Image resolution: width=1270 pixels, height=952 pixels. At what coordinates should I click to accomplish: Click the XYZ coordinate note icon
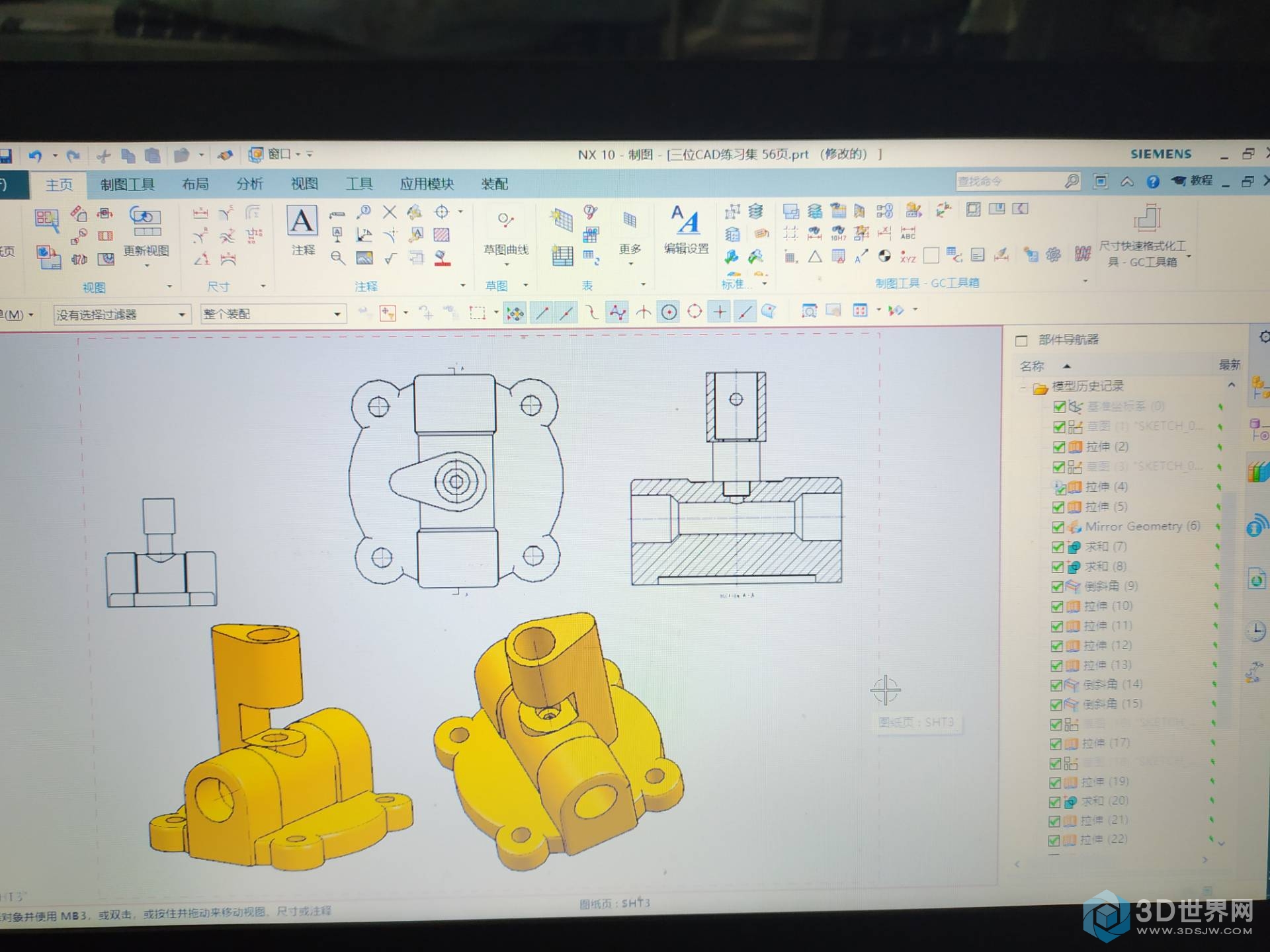tap(908, 257)
